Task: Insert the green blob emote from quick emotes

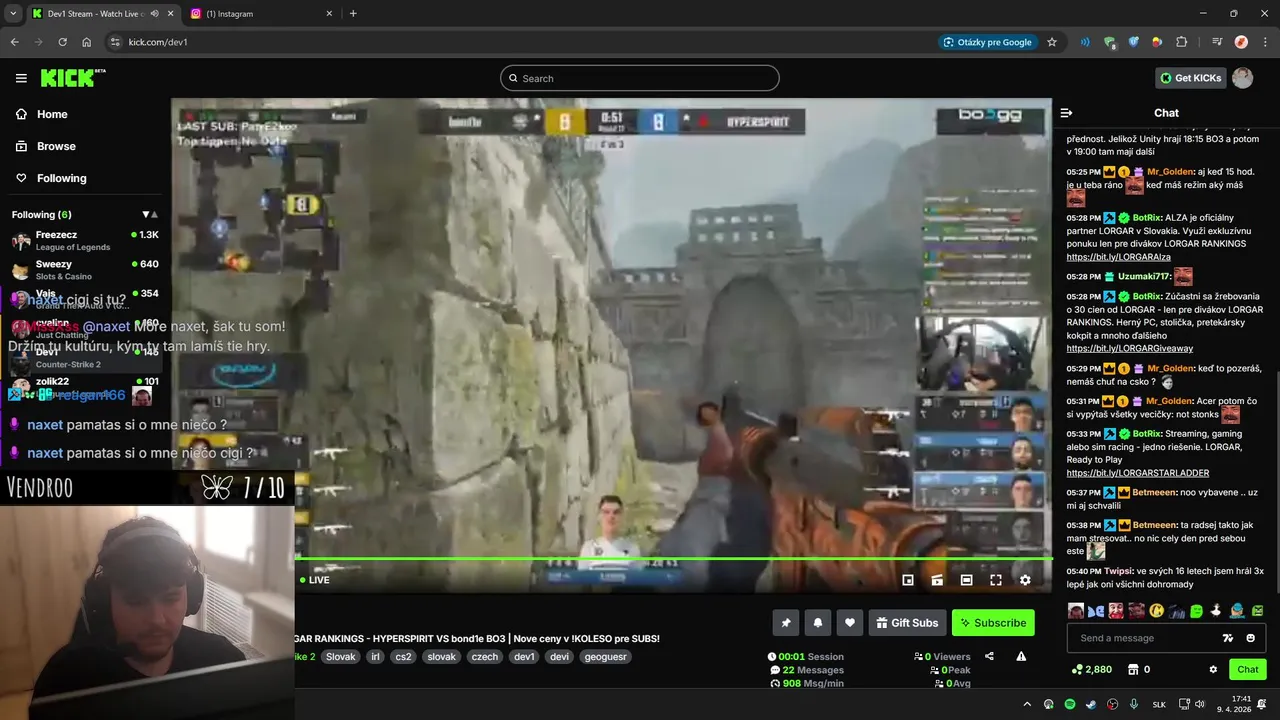Action: pyautogui.click(x=1197, y=610)
